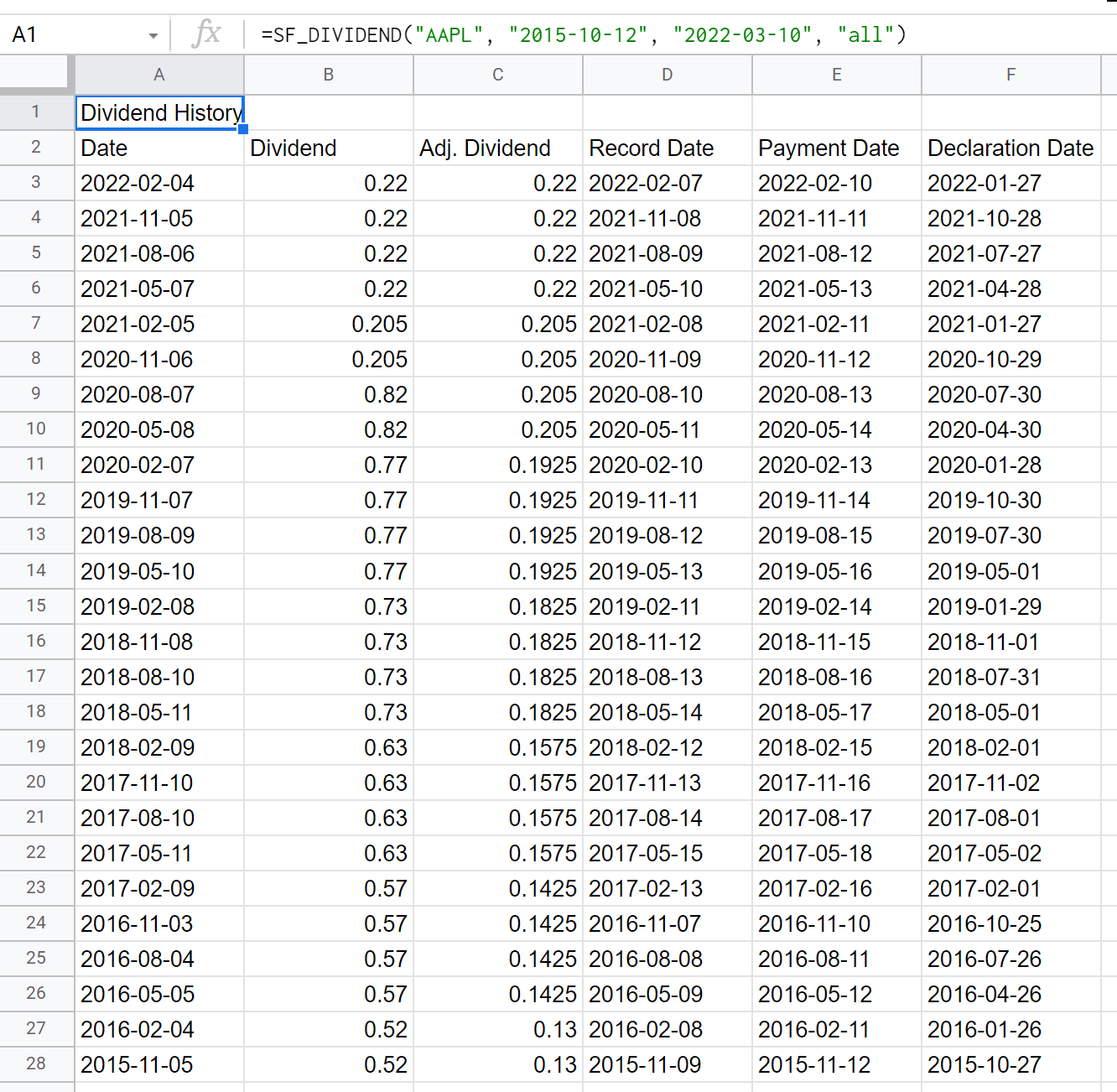The width and height of the screenshot is (1117, 1092).
Task: Open the Name Box dropdown arrow
Action: (x=153, y=35)
